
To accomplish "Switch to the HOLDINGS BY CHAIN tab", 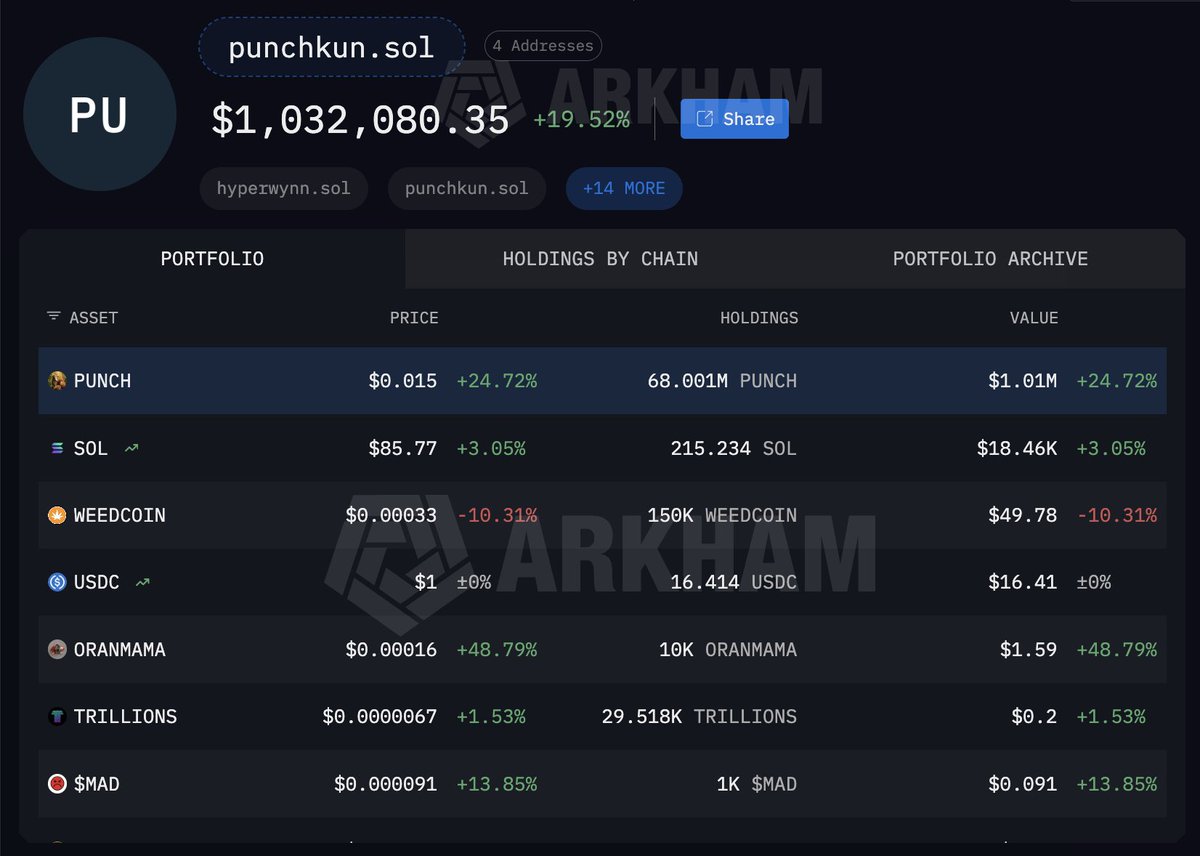I will (x=600, y=259).
